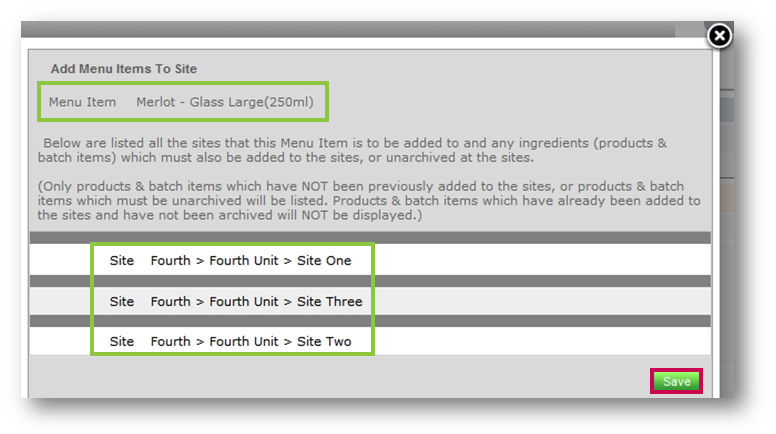The image size is (776, 434).
Task: Click the dark bar above Site Three row
Action: click(370, 281)
